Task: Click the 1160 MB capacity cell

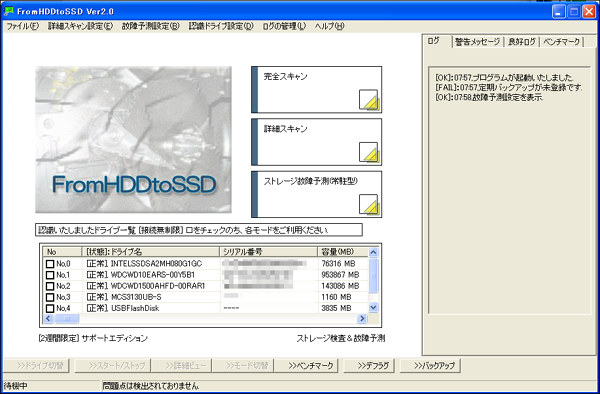Action: coord(336,297)
